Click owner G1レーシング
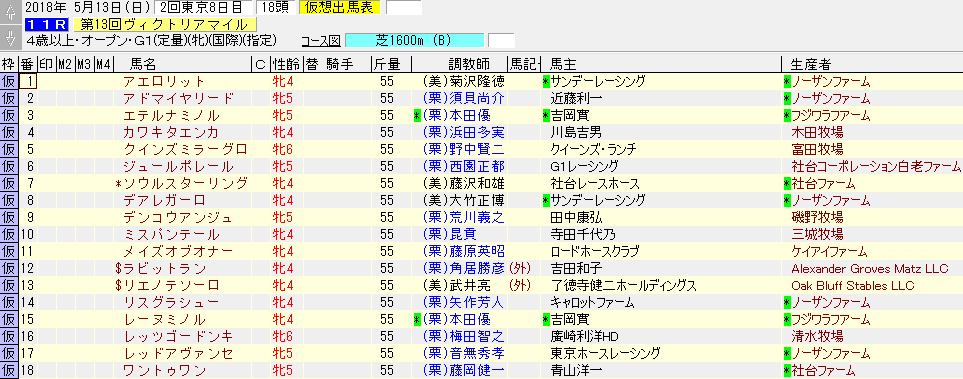The width and height of the screenshot is (963, 379). point(584,166)
